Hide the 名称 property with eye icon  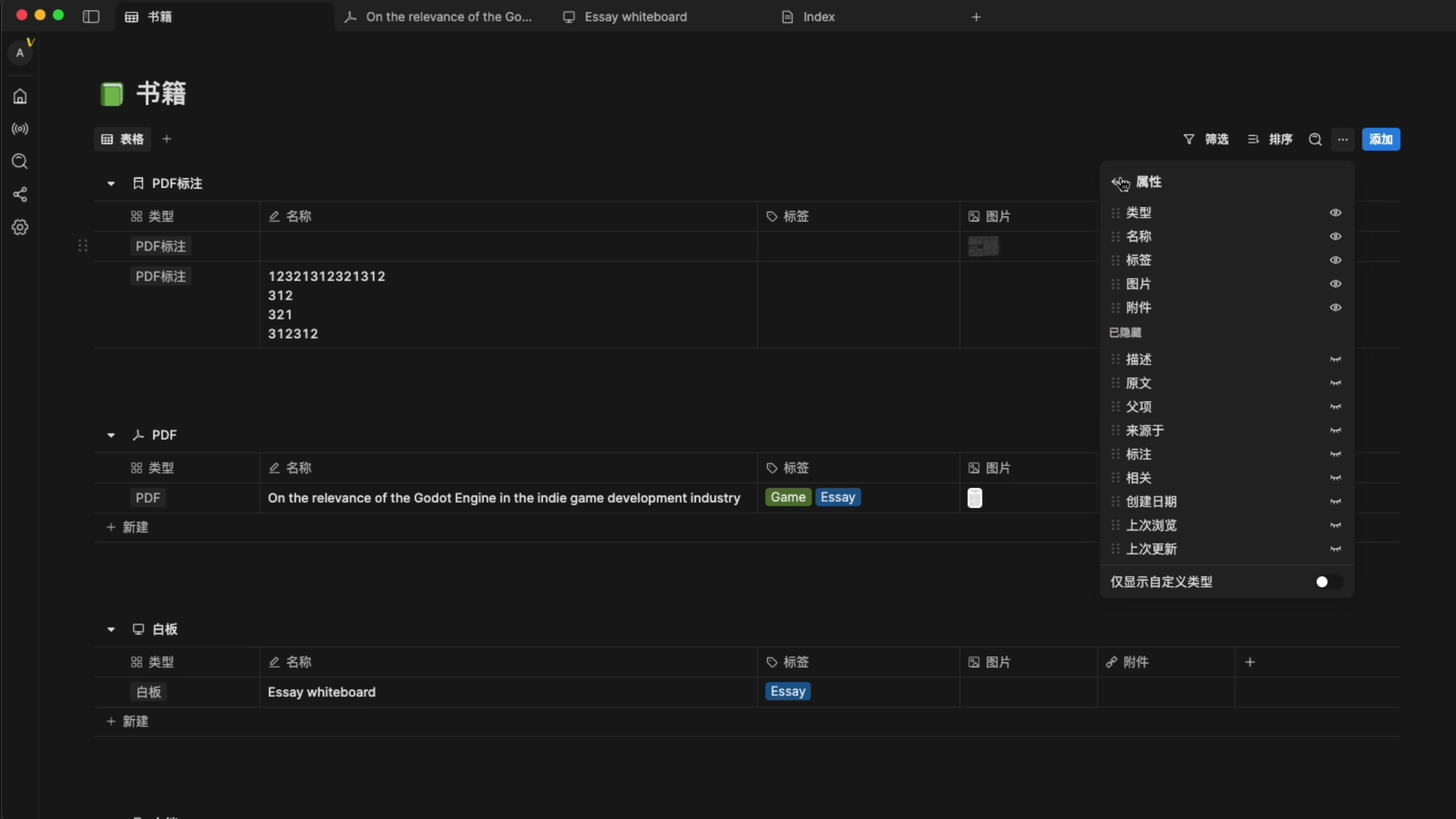click(1335, 237)
